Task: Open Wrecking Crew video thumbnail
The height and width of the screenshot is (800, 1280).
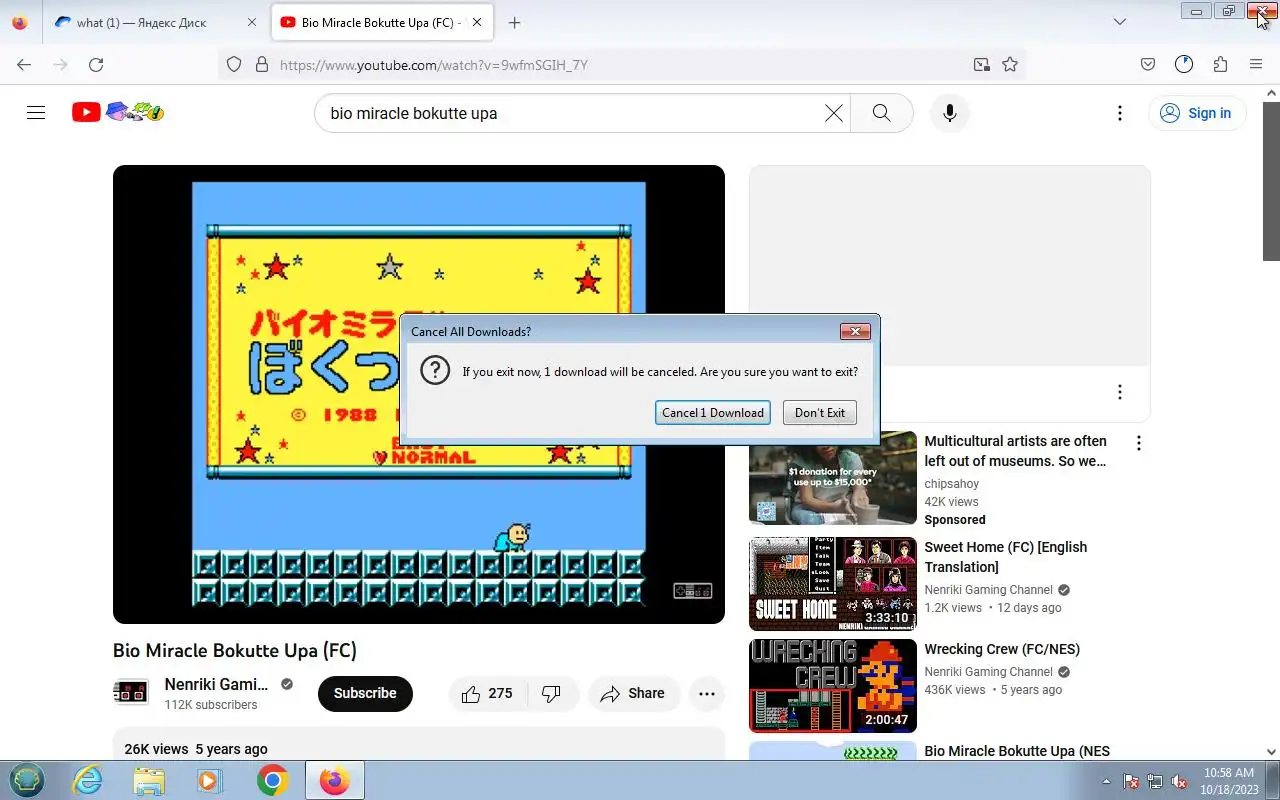Action: pyautogui.click(x=833, y=686)
